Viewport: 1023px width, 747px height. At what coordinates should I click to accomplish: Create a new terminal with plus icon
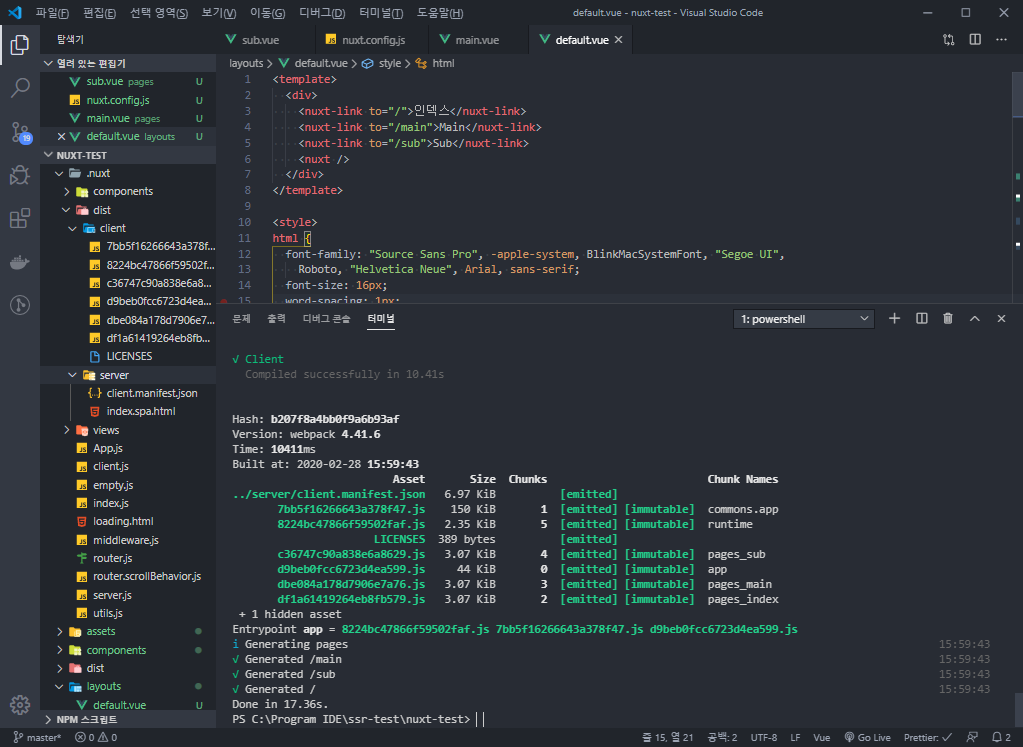point(894,318)
